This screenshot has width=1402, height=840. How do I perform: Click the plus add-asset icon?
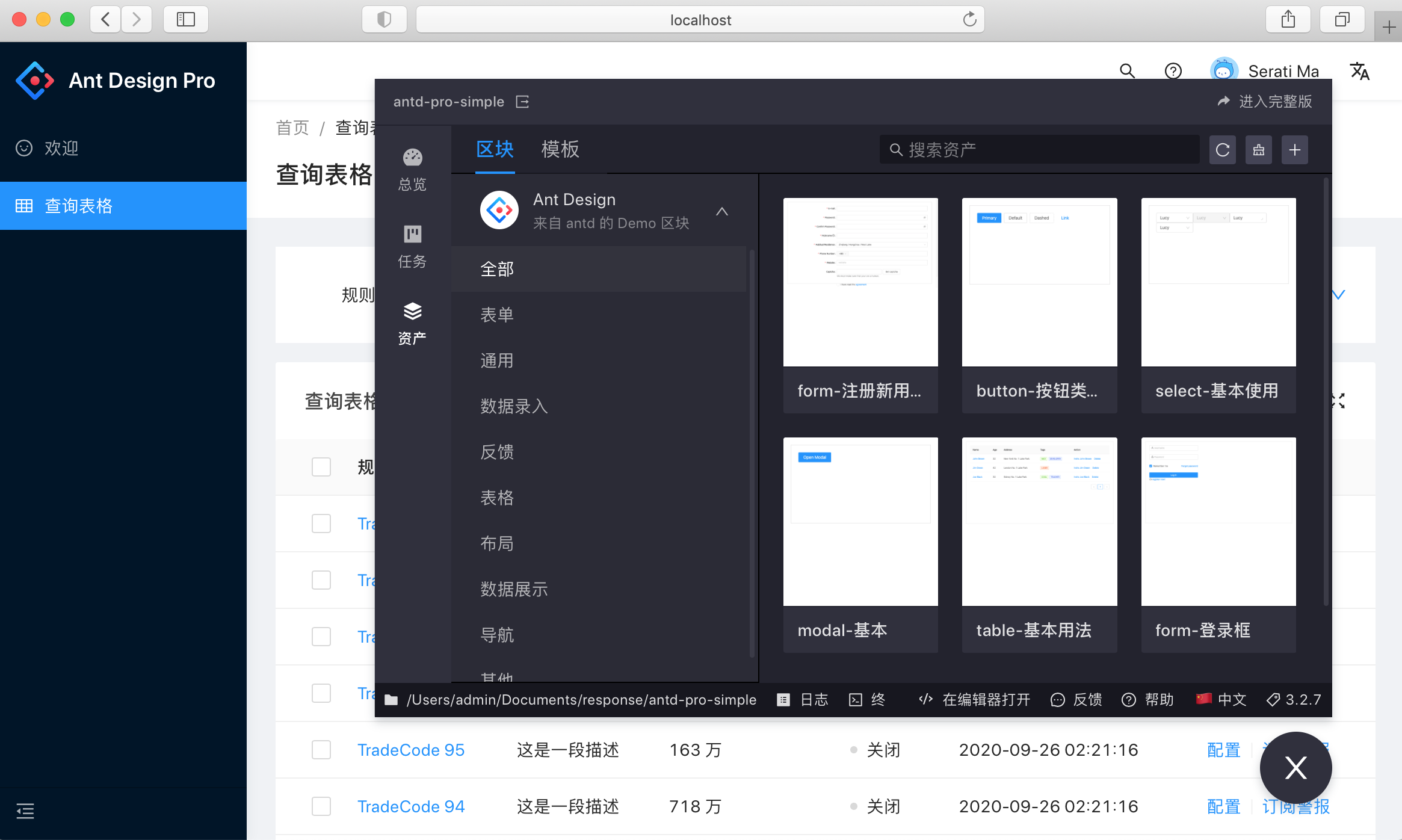[x=1294, y=150]
